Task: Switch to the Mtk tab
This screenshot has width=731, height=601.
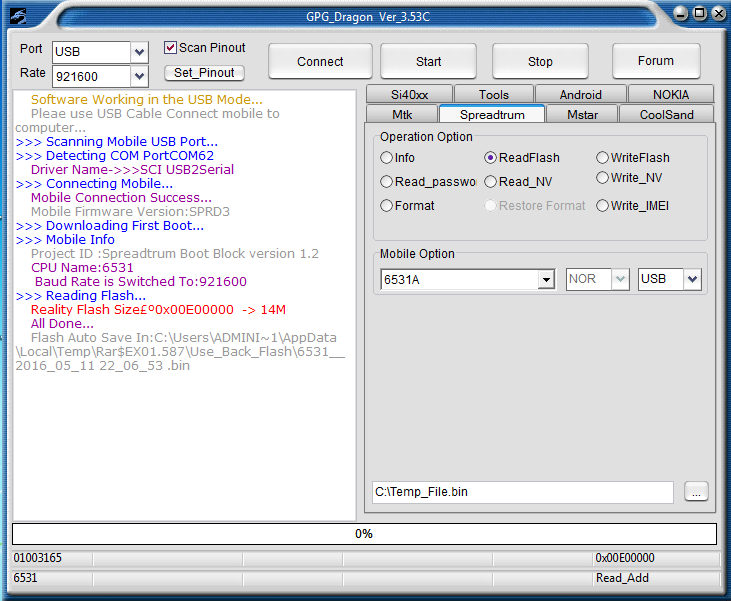Action: point(402,114)
